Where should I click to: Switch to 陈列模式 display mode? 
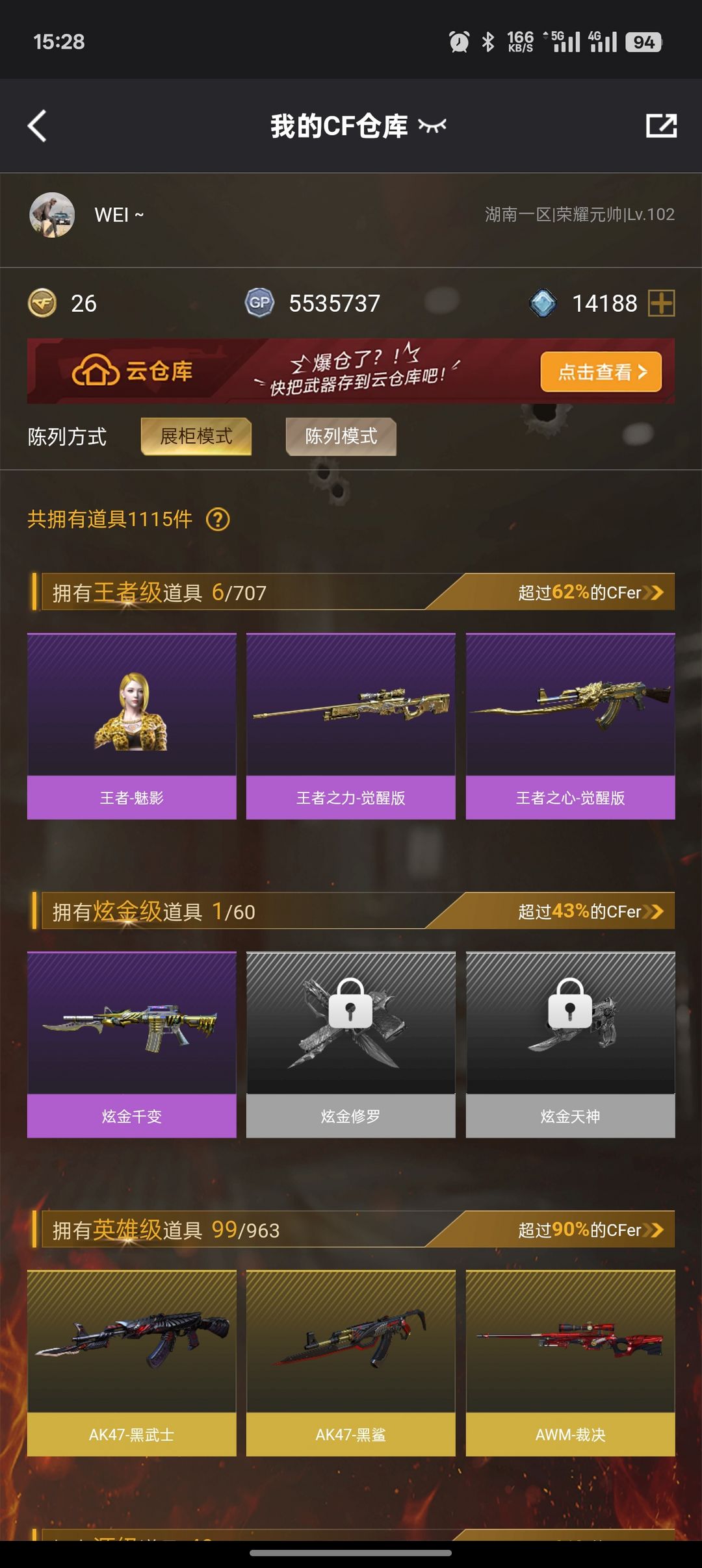point(341,436)
